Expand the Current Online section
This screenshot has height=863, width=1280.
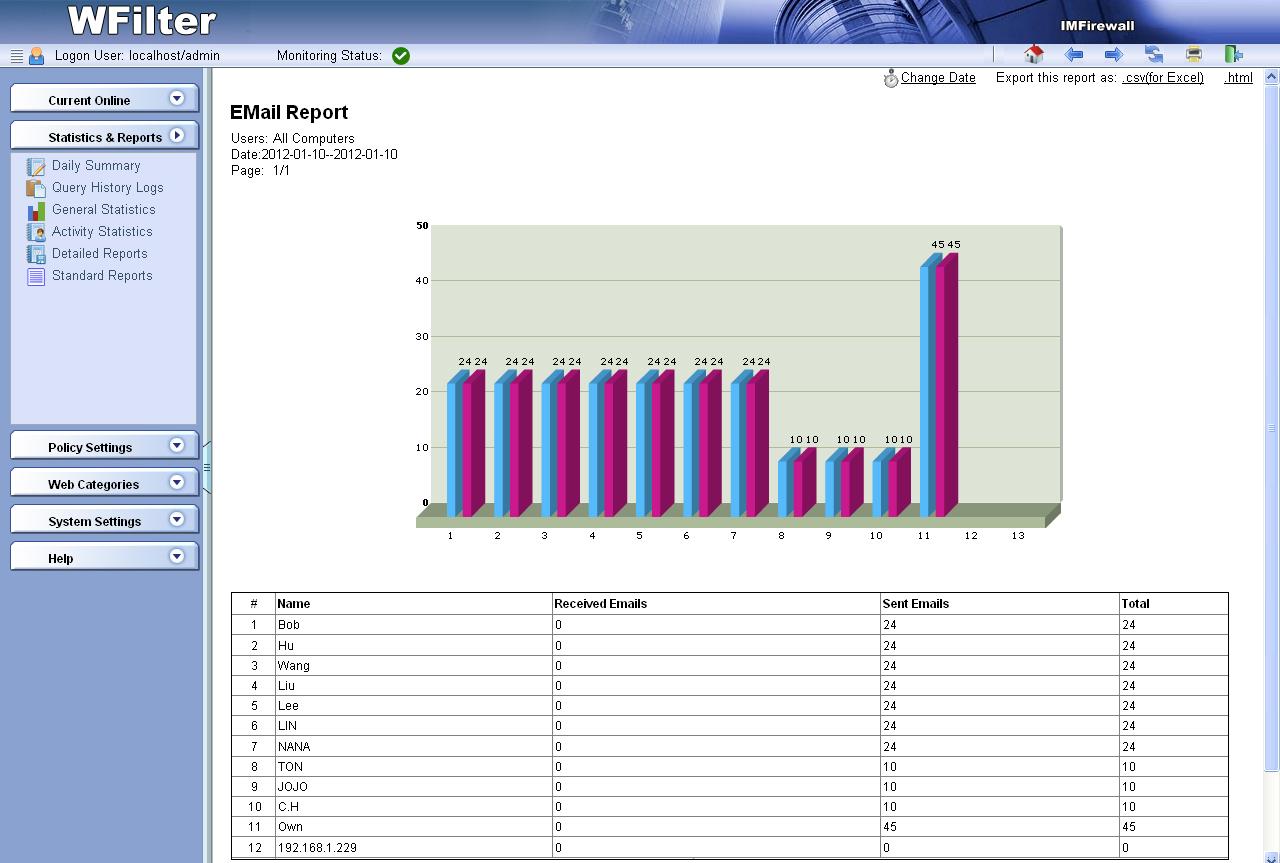point(177,98)
